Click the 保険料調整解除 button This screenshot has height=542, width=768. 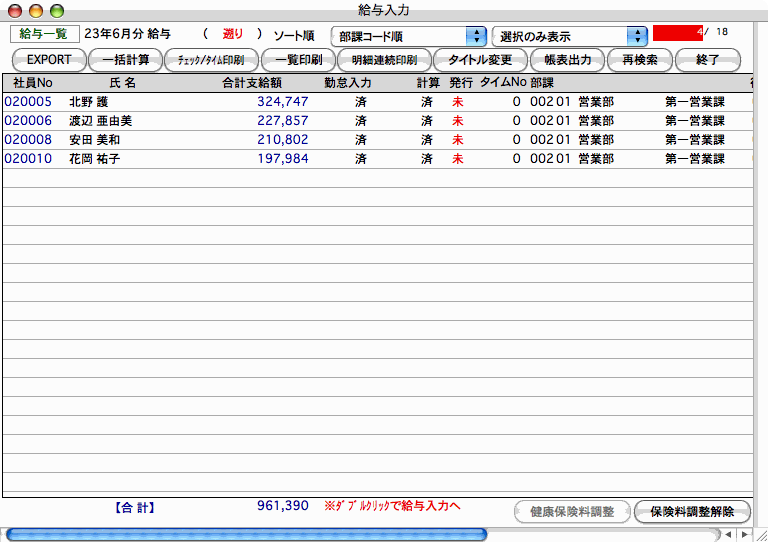tap(691, 512)
